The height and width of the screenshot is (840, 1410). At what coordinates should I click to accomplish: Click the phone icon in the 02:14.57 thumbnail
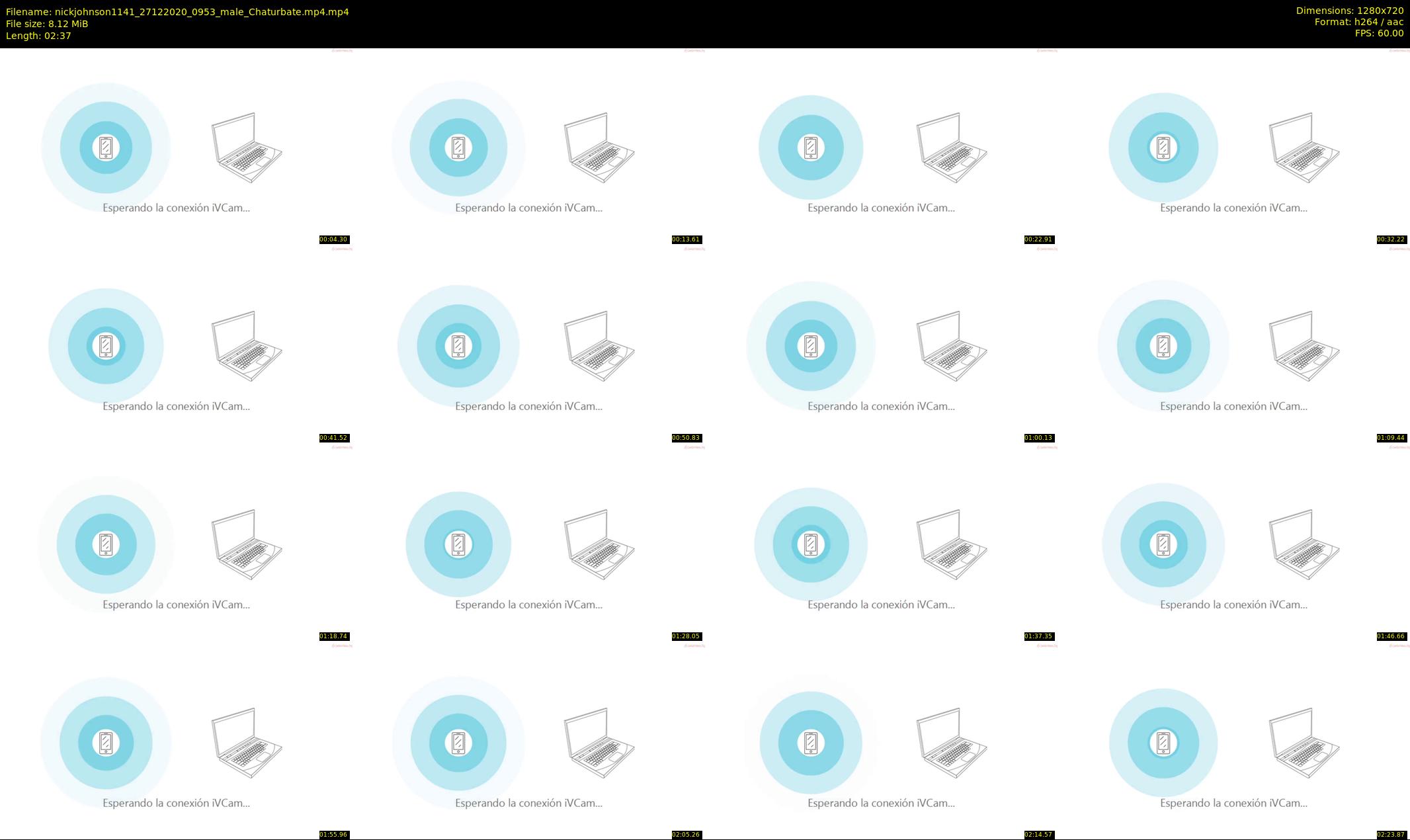point(811,743)
